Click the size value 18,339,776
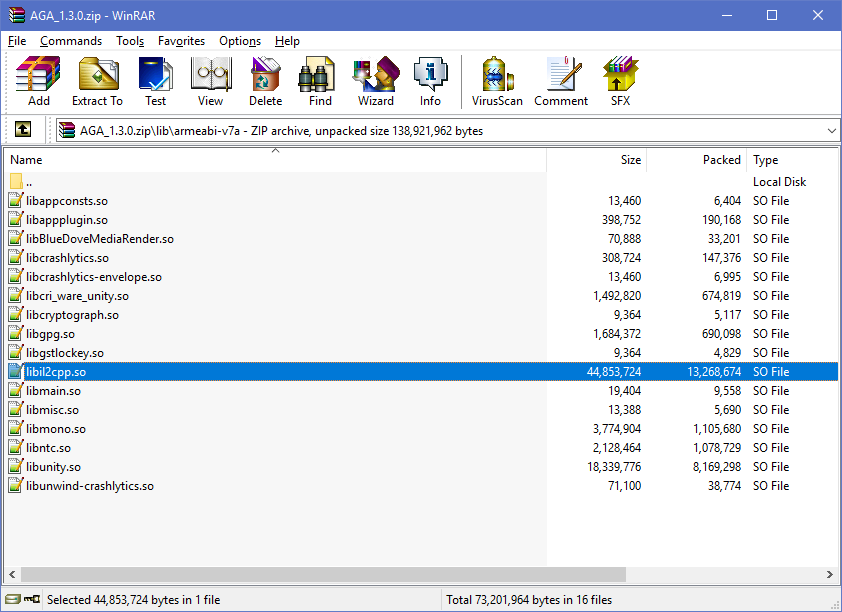842x612 pixels. pos(614,467)
